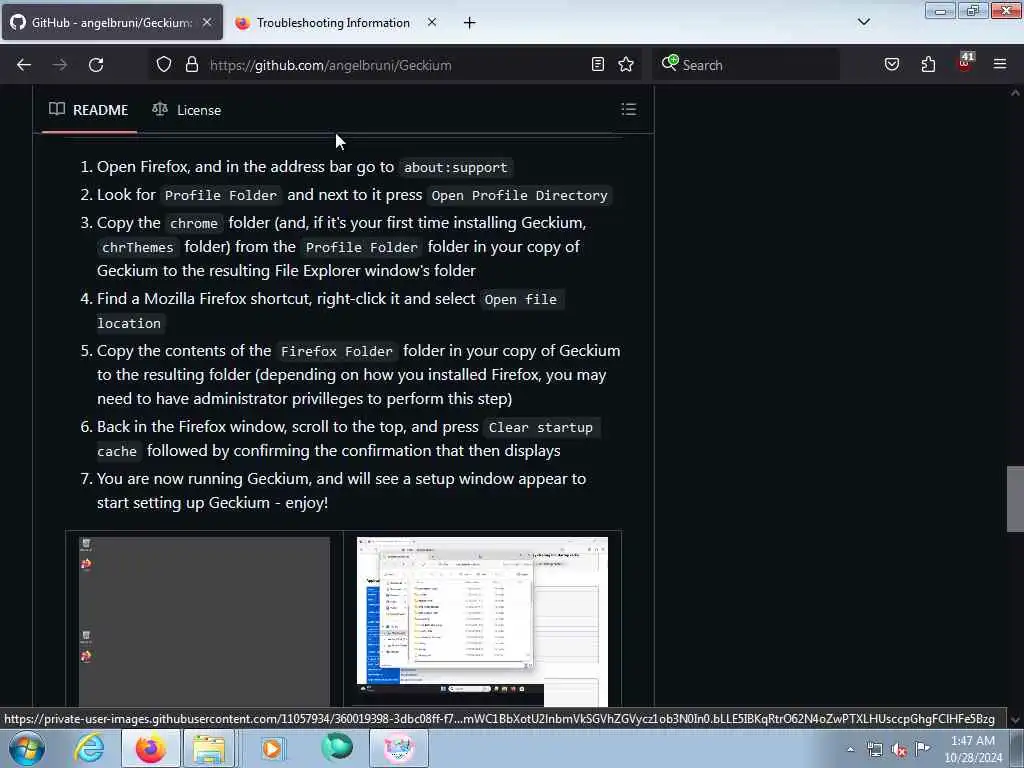Click the forward navigation arrow

tap(60, 65)
